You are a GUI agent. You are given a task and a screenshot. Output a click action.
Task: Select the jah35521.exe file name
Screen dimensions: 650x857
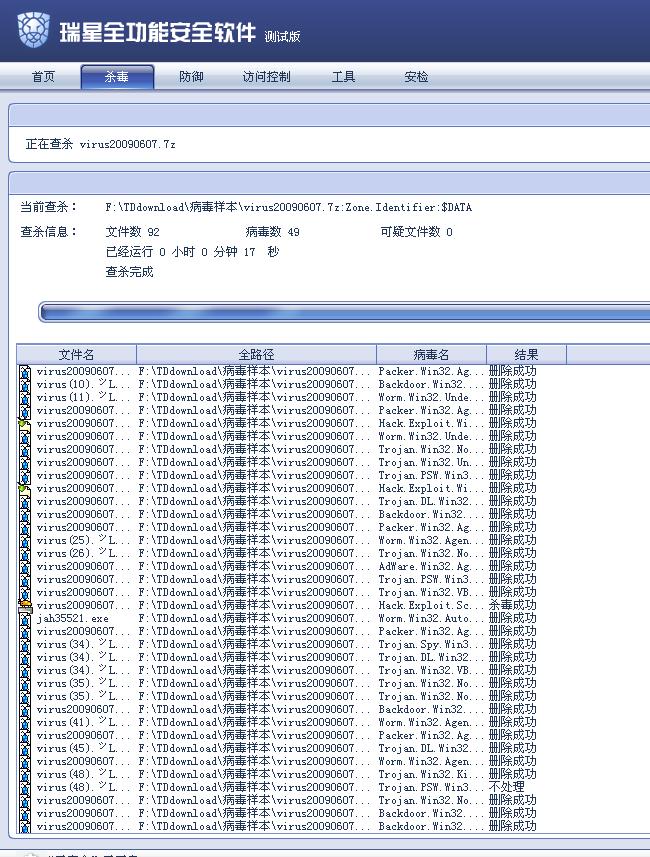click(73, 619)
